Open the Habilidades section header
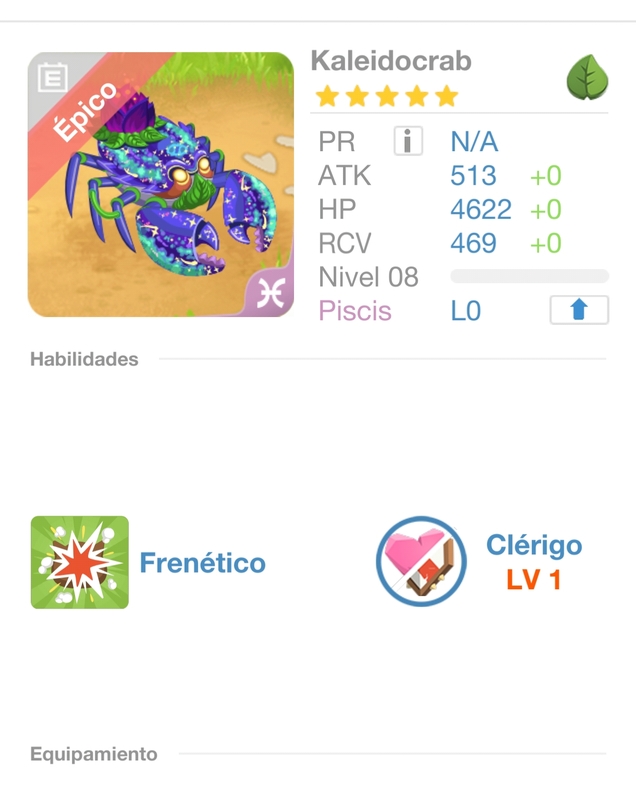Viewport: 636px width, 800px height. [x=84, y=359]
